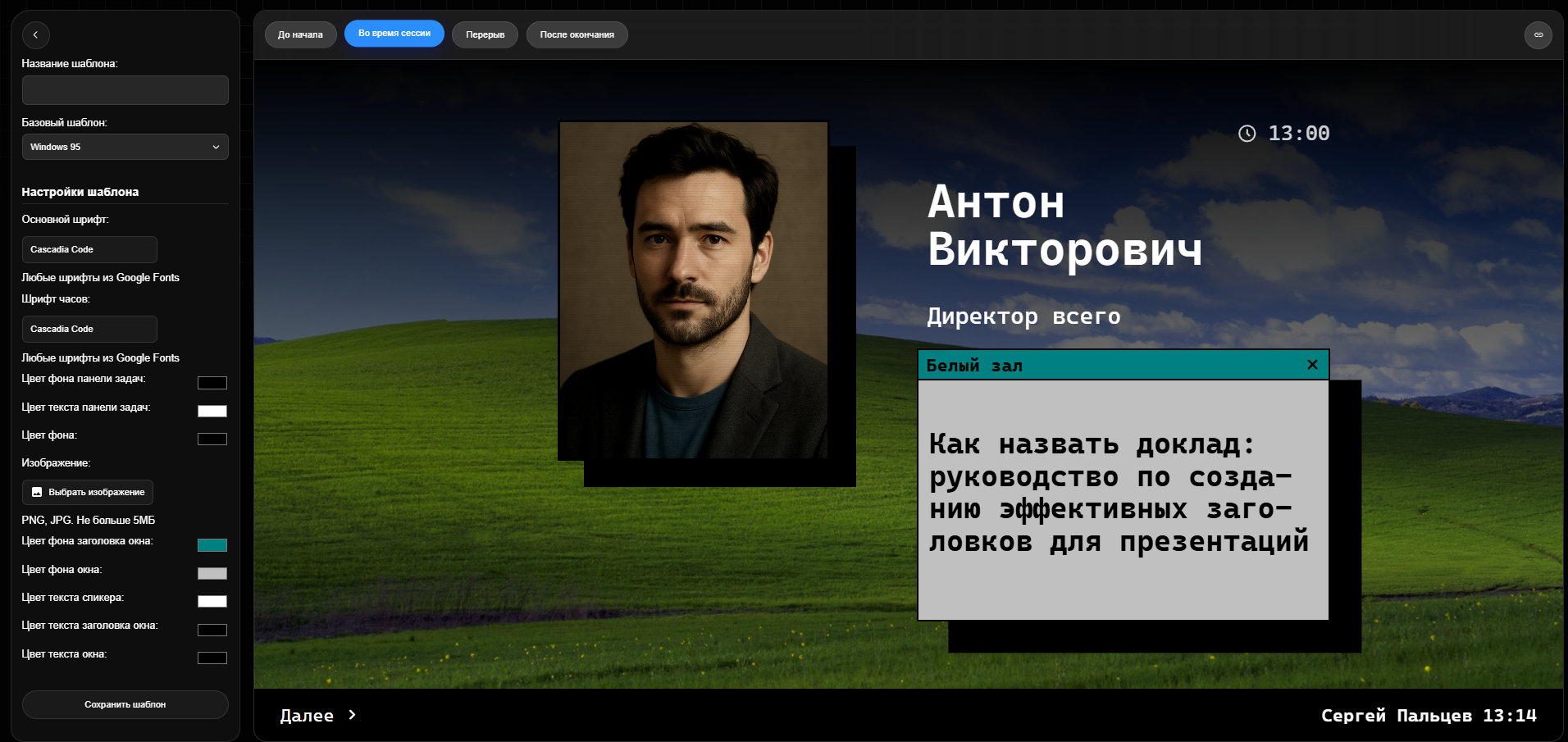Switch to the "До начала" tab
This screenshot has height=742, width=1568.
[300, 34]
